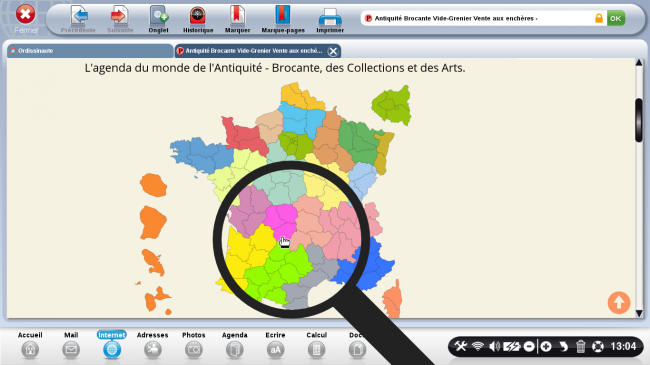Open a new tab with Onglet
This screenshot has width=650, height=365.
tap(158, 19)
